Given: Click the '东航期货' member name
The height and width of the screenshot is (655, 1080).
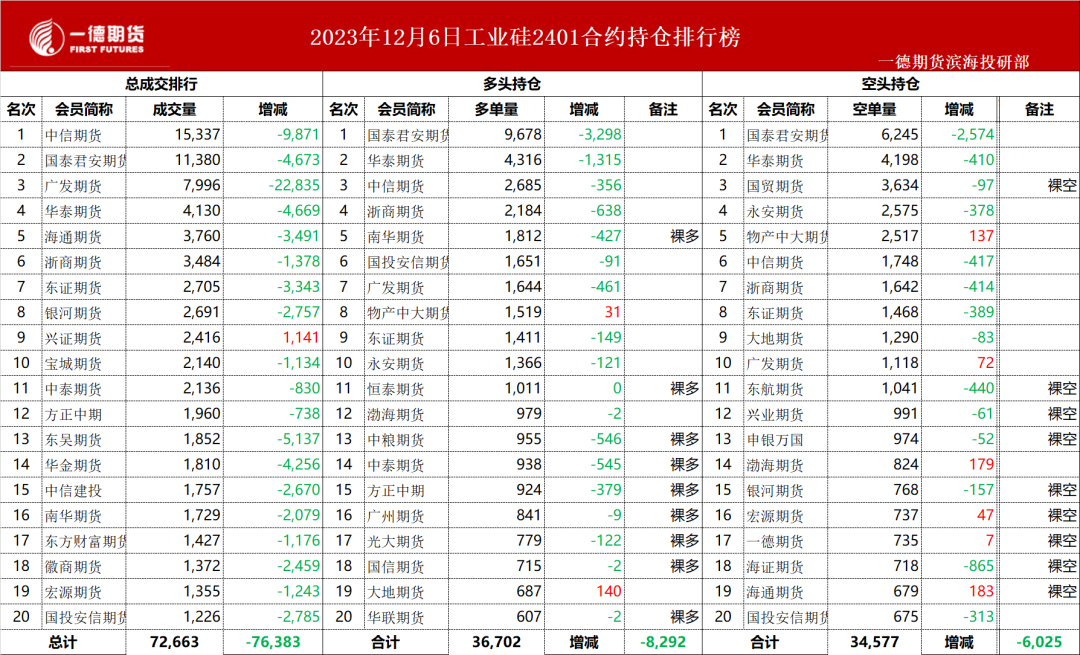Looking at the screenshot, I should [775, 389].
